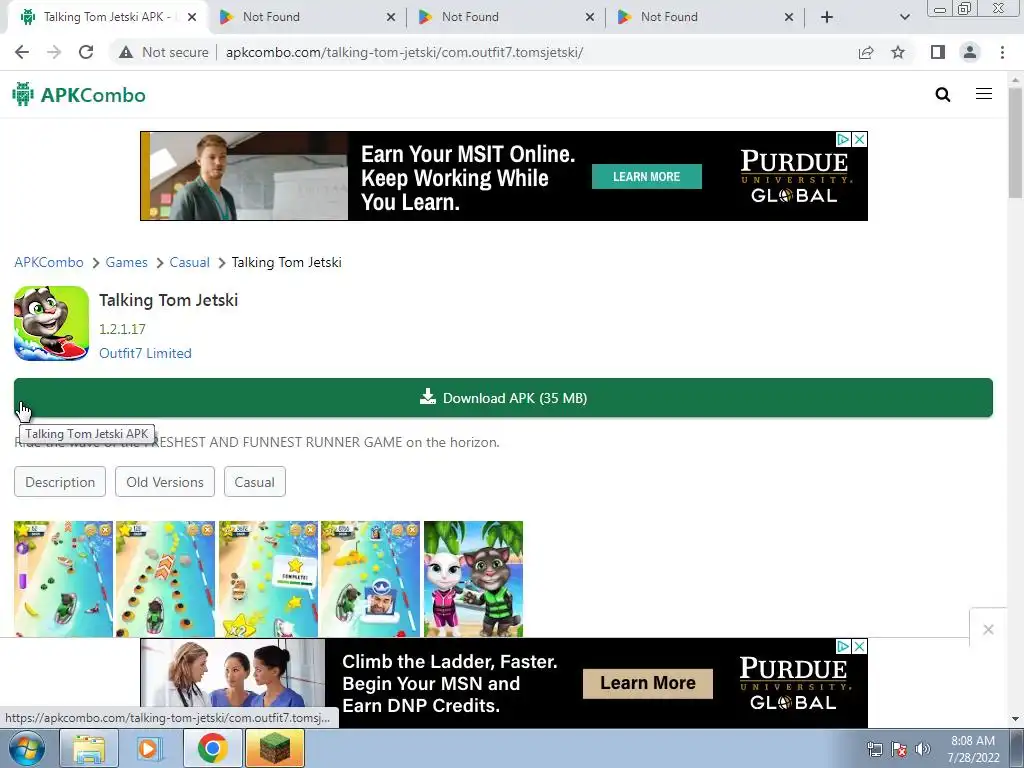Click the version number 1.2.1.17

coord(122,329)
